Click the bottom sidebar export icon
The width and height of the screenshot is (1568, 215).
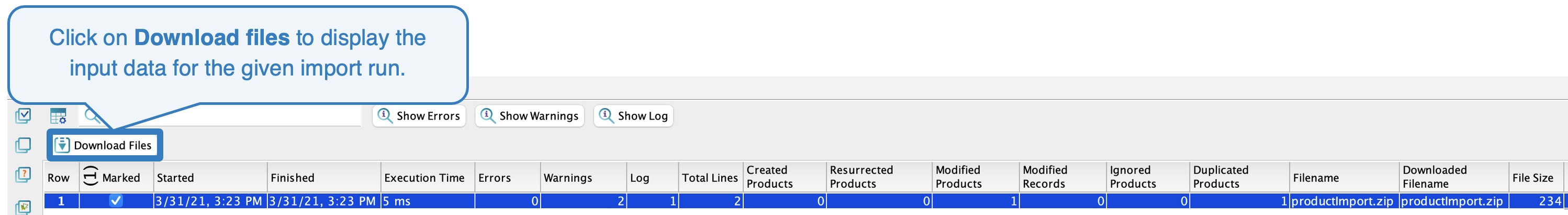pyautogui.click(x=23, y=208)
